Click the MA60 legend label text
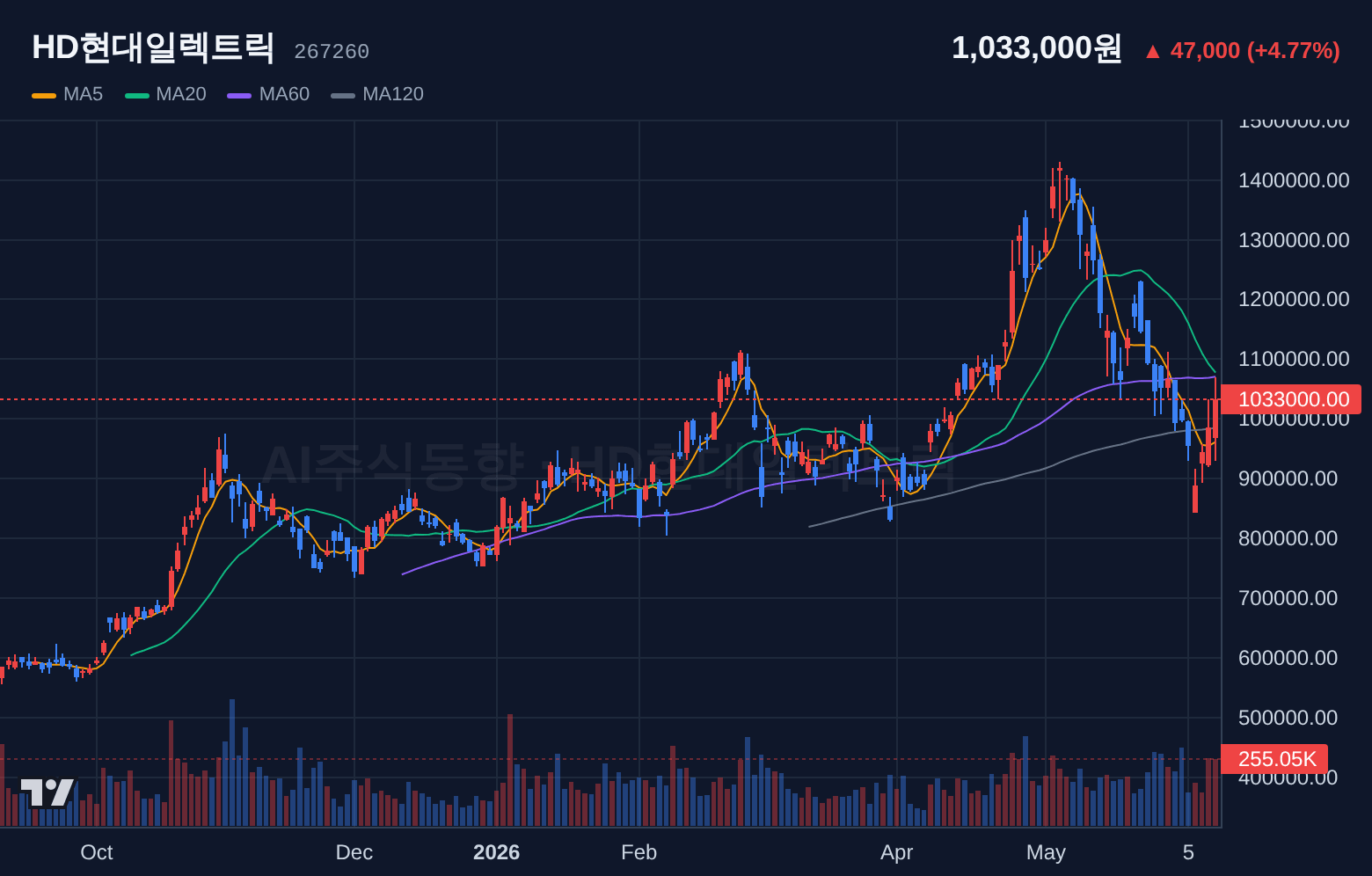 284,94
